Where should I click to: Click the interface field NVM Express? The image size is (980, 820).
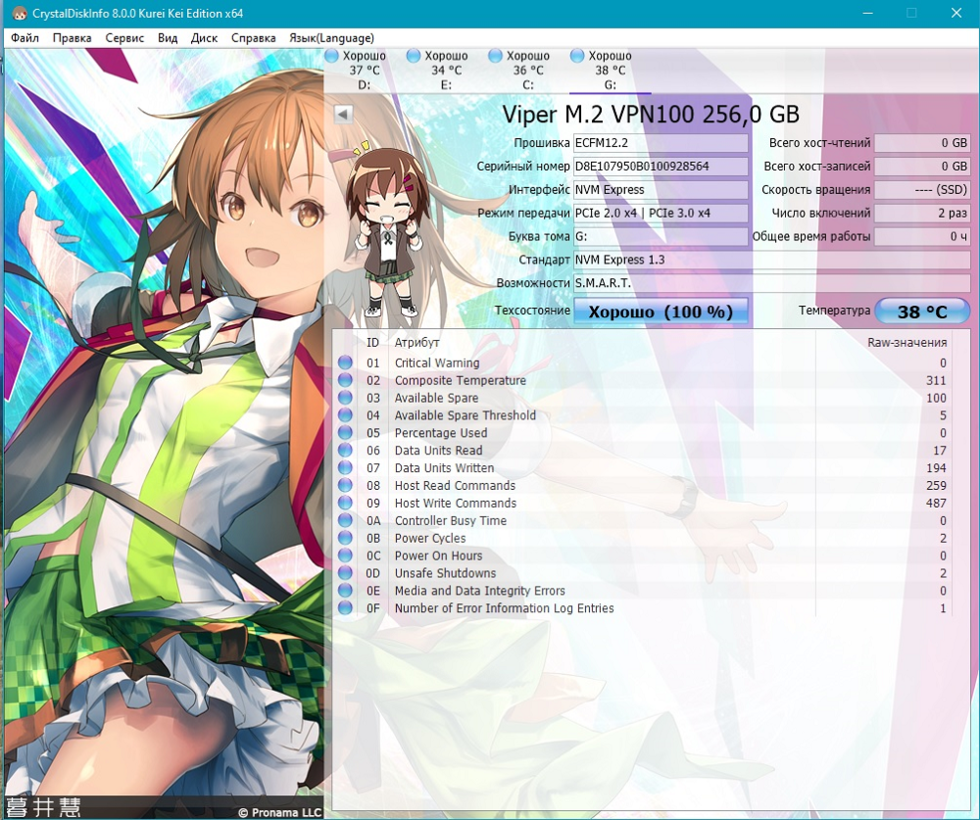[x=661, y=190]
